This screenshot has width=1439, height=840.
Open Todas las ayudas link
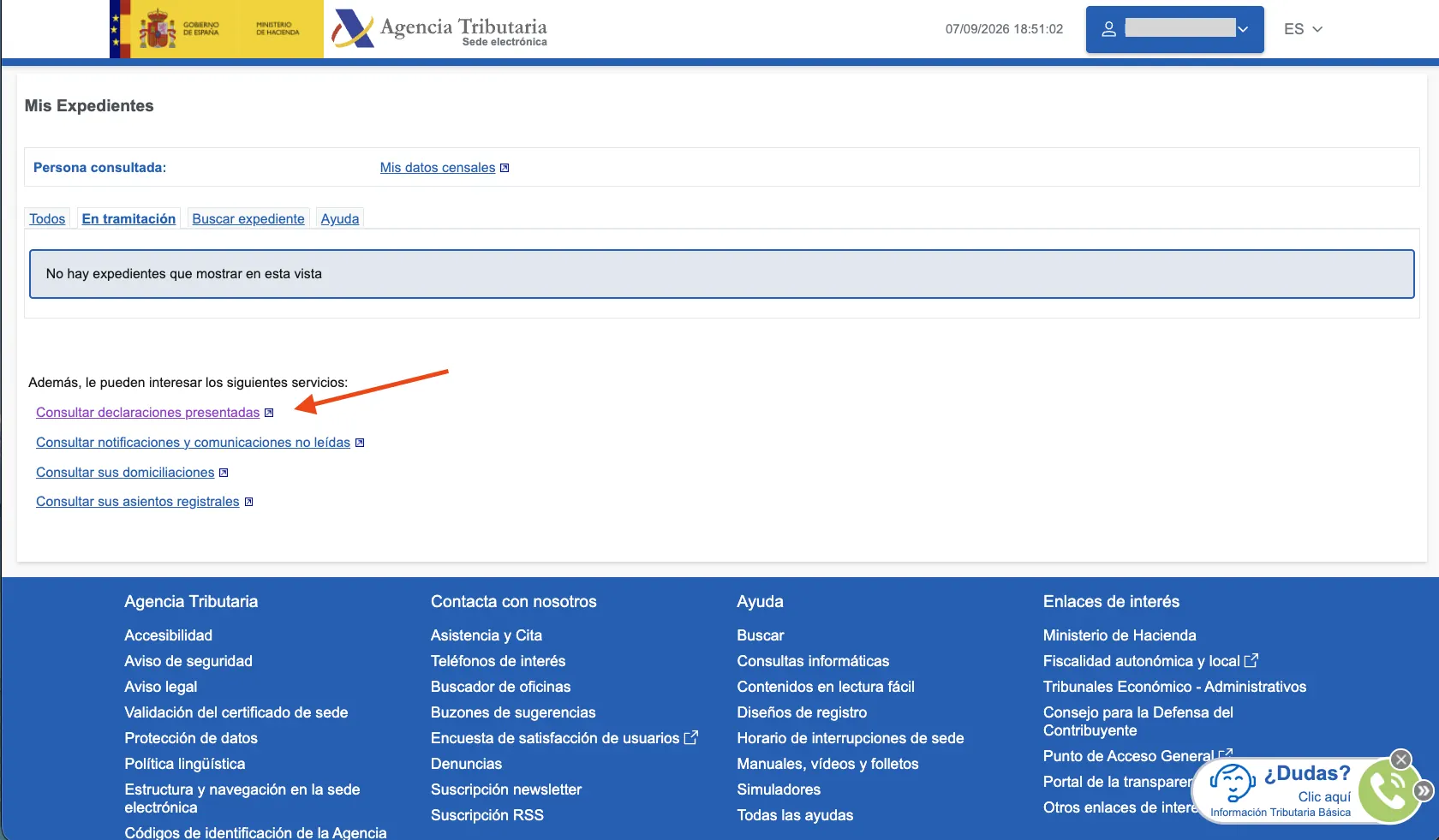click(795, 815)
